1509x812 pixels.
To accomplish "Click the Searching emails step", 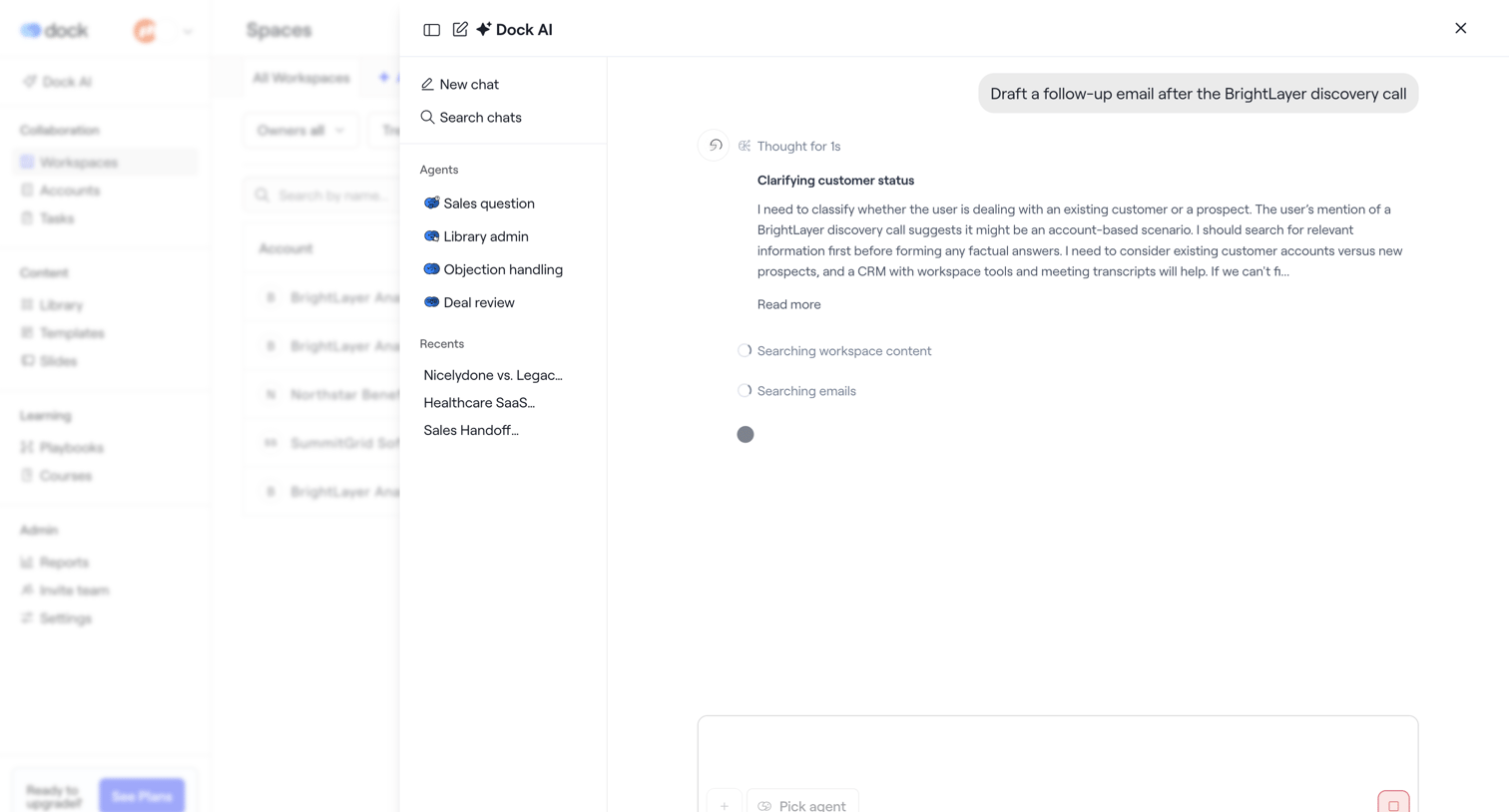I will pos(796,391).
